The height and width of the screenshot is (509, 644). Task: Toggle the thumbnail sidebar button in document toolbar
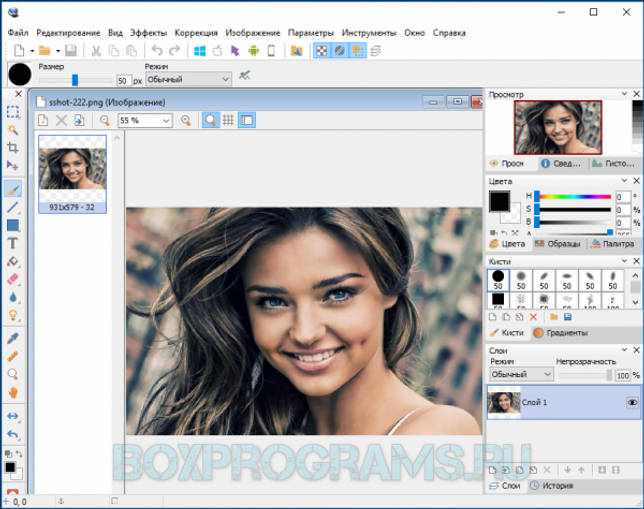tap(247, 120)
